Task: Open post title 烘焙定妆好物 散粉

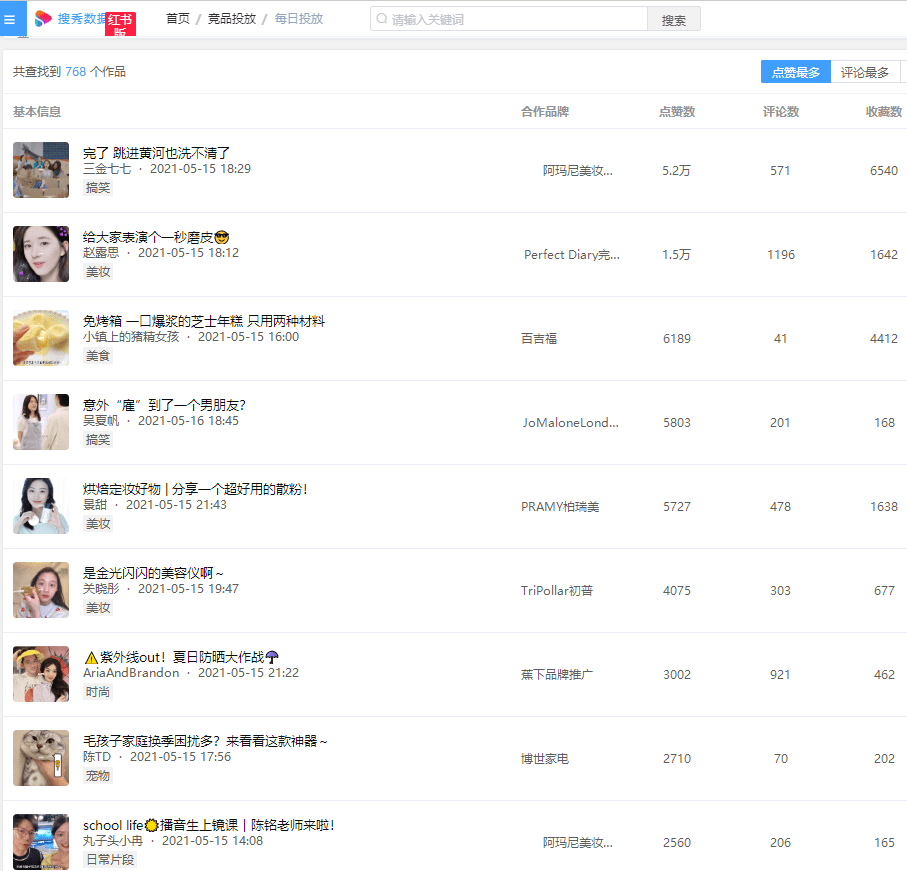Action: click(195, 489)
